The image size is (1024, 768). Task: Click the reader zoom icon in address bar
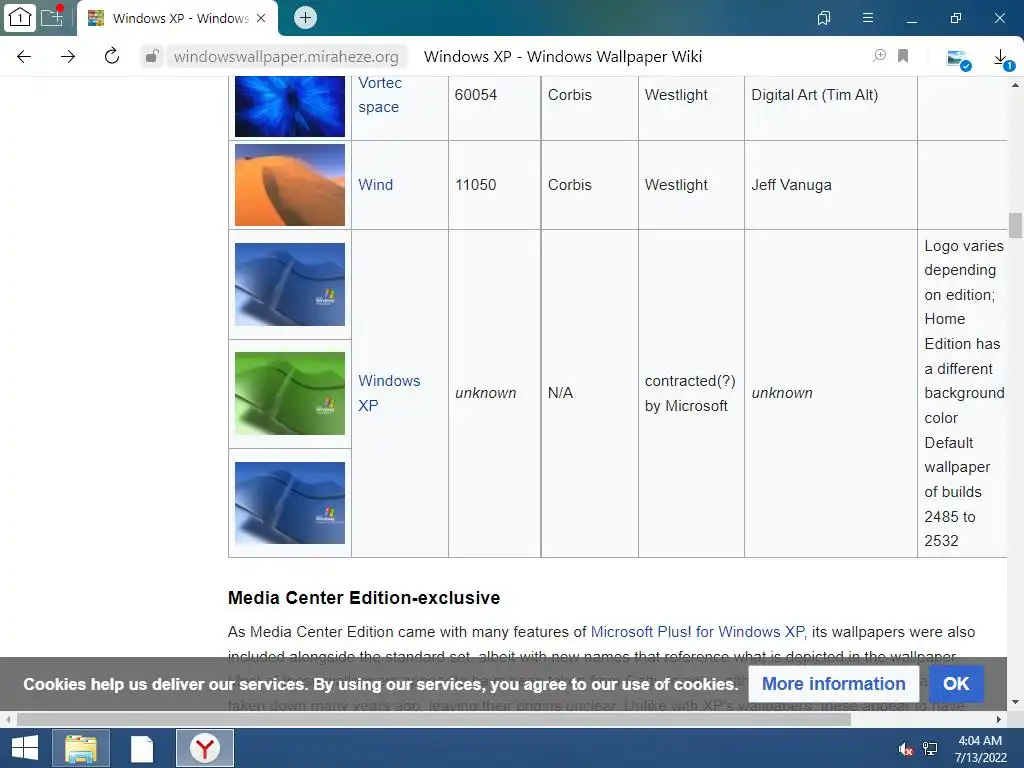click(880, 56)
